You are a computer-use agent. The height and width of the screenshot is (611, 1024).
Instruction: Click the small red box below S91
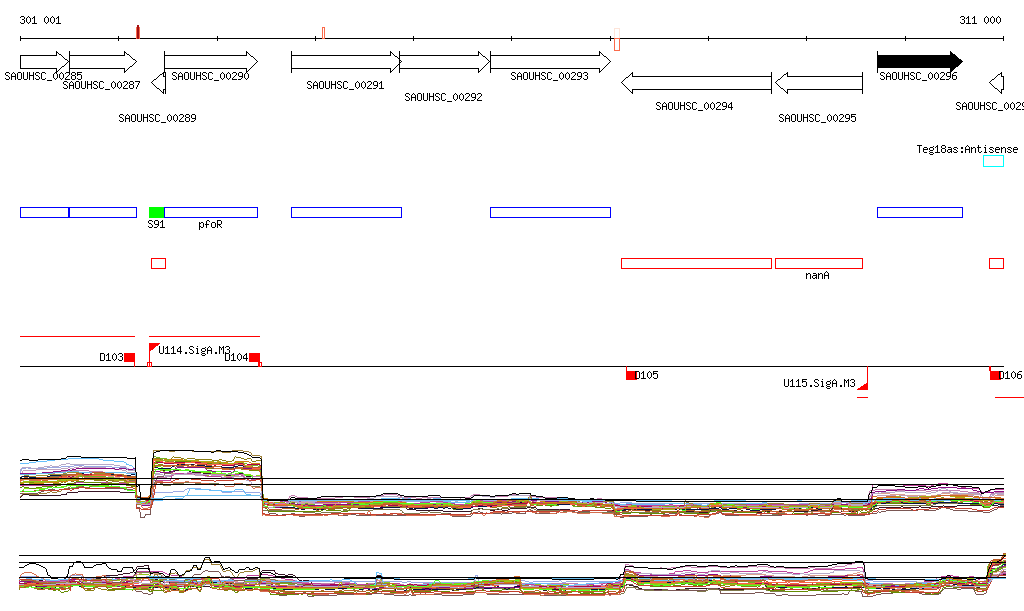click(159, 264)
